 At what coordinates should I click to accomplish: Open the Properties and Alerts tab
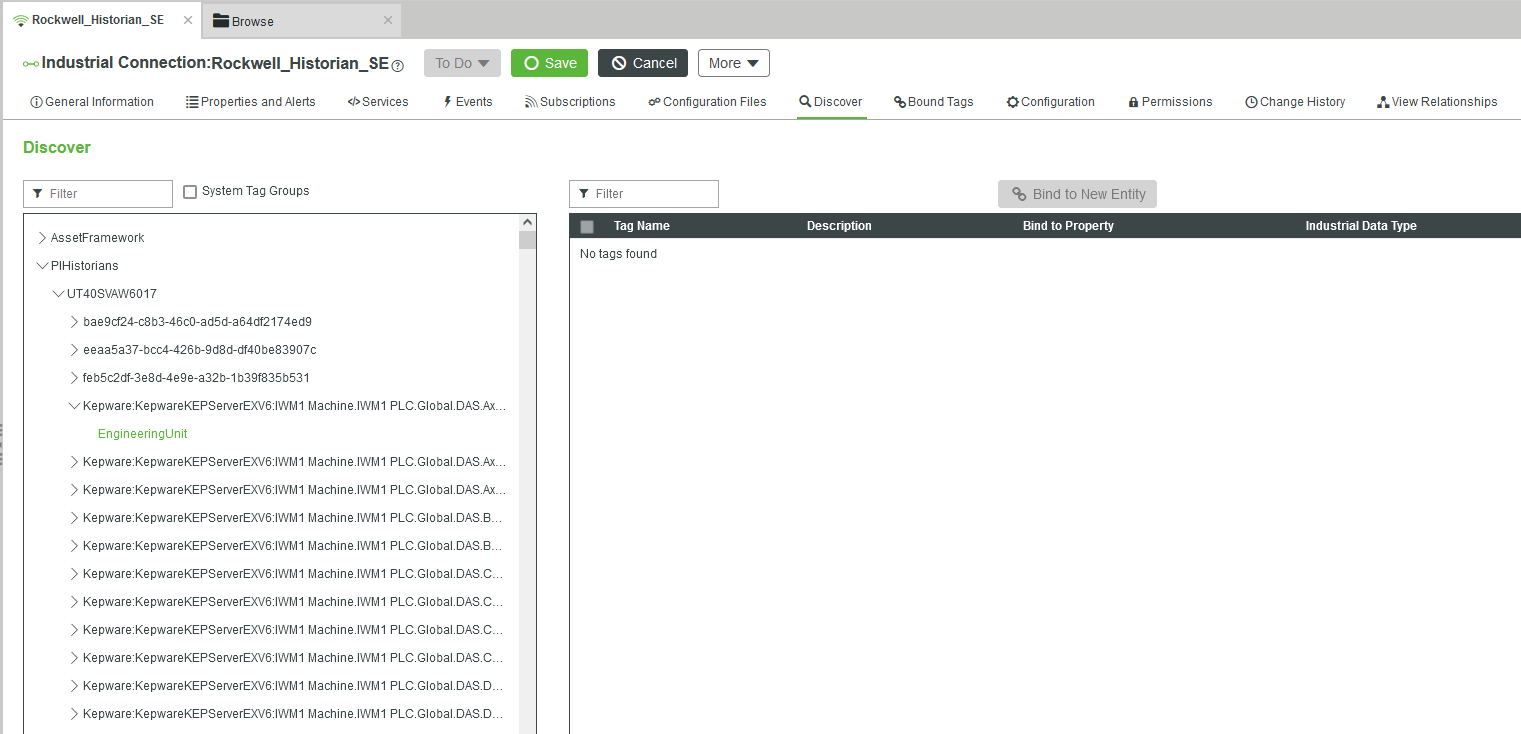coord(250,101)
